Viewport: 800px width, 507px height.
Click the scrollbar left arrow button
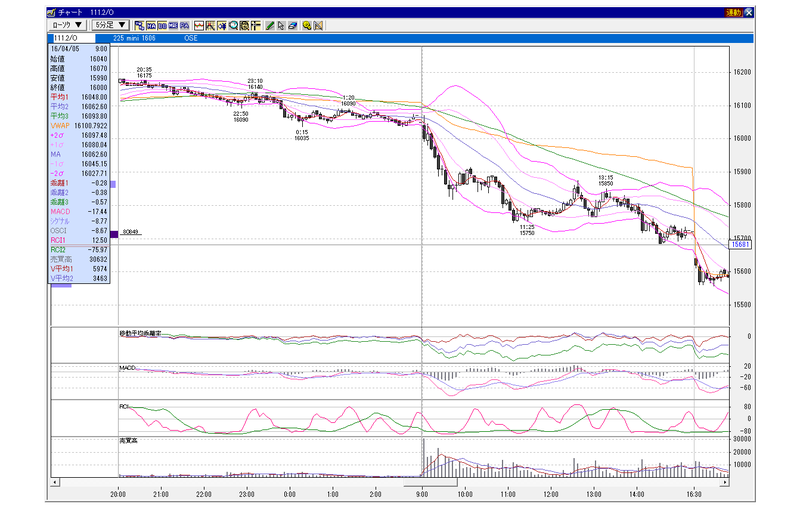coord(55,482)
